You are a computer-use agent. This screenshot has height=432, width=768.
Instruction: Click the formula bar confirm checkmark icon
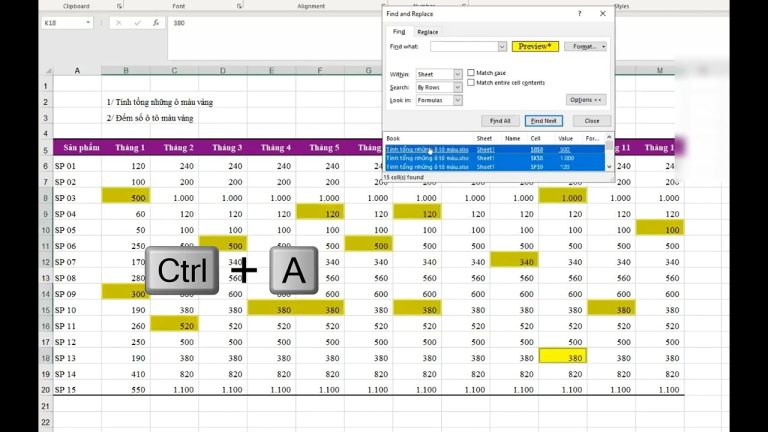tap(137, 23)
